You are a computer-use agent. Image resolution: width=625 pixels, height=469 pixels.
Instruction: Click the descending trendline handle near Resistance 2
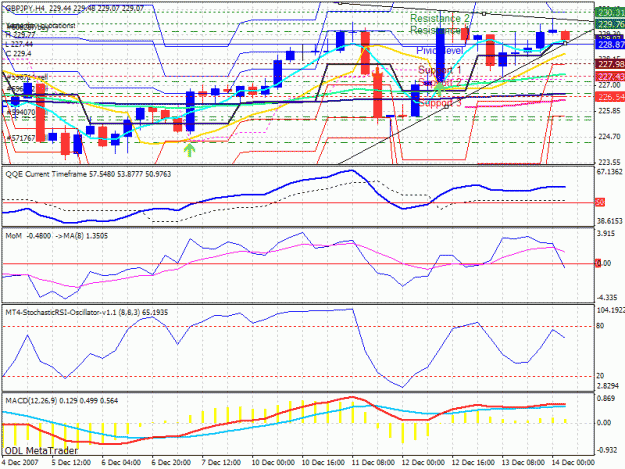[483, 14]
